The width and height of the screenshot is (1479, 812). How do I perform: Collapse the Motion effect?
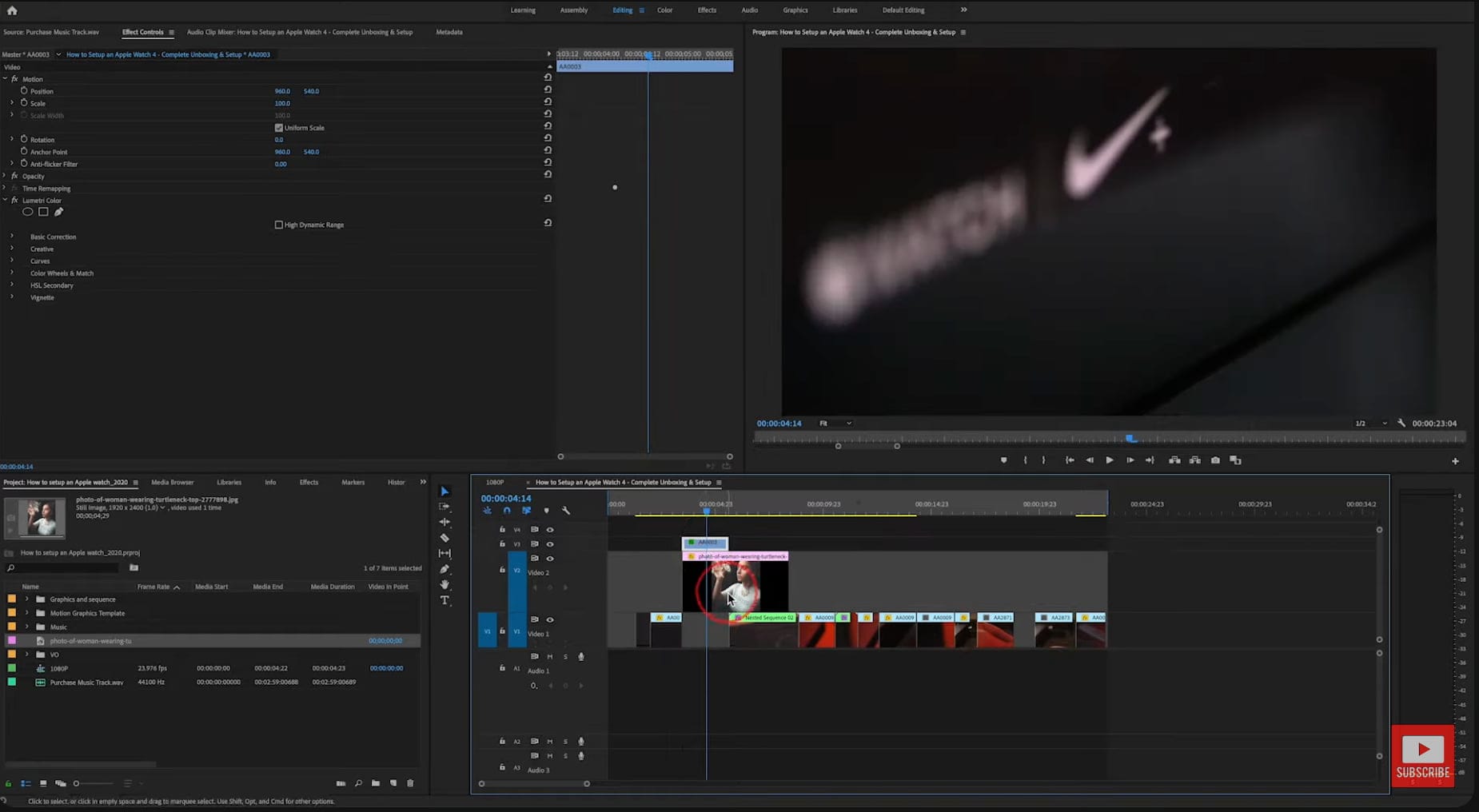pos(5,79)
